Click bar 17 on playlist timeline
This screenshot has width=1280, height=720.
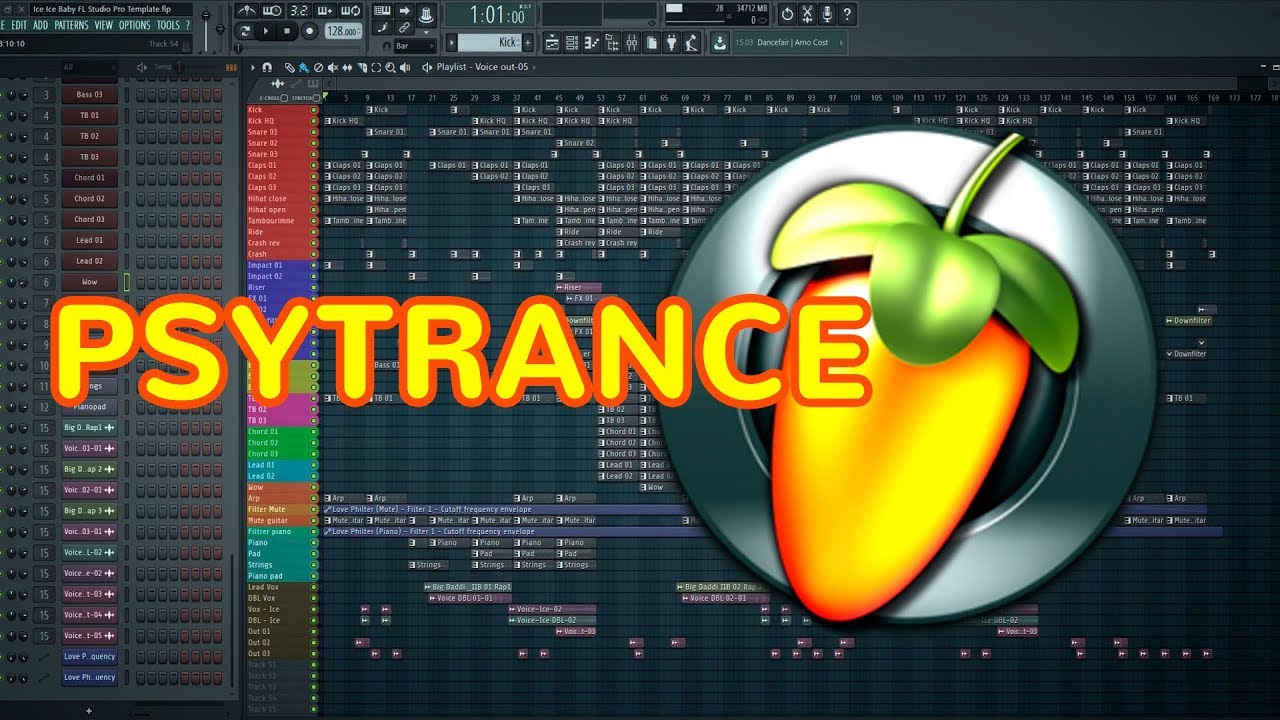pyautogui.click(x=410, y=98)
